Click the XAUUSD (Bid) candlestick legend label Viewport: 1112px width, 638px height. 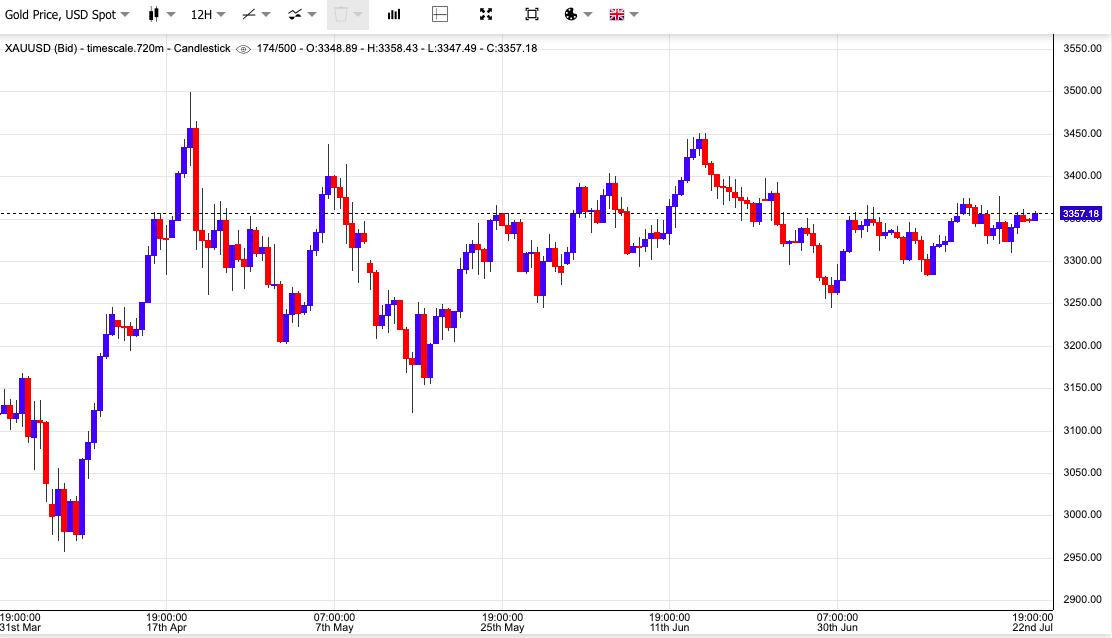[118, 48]
